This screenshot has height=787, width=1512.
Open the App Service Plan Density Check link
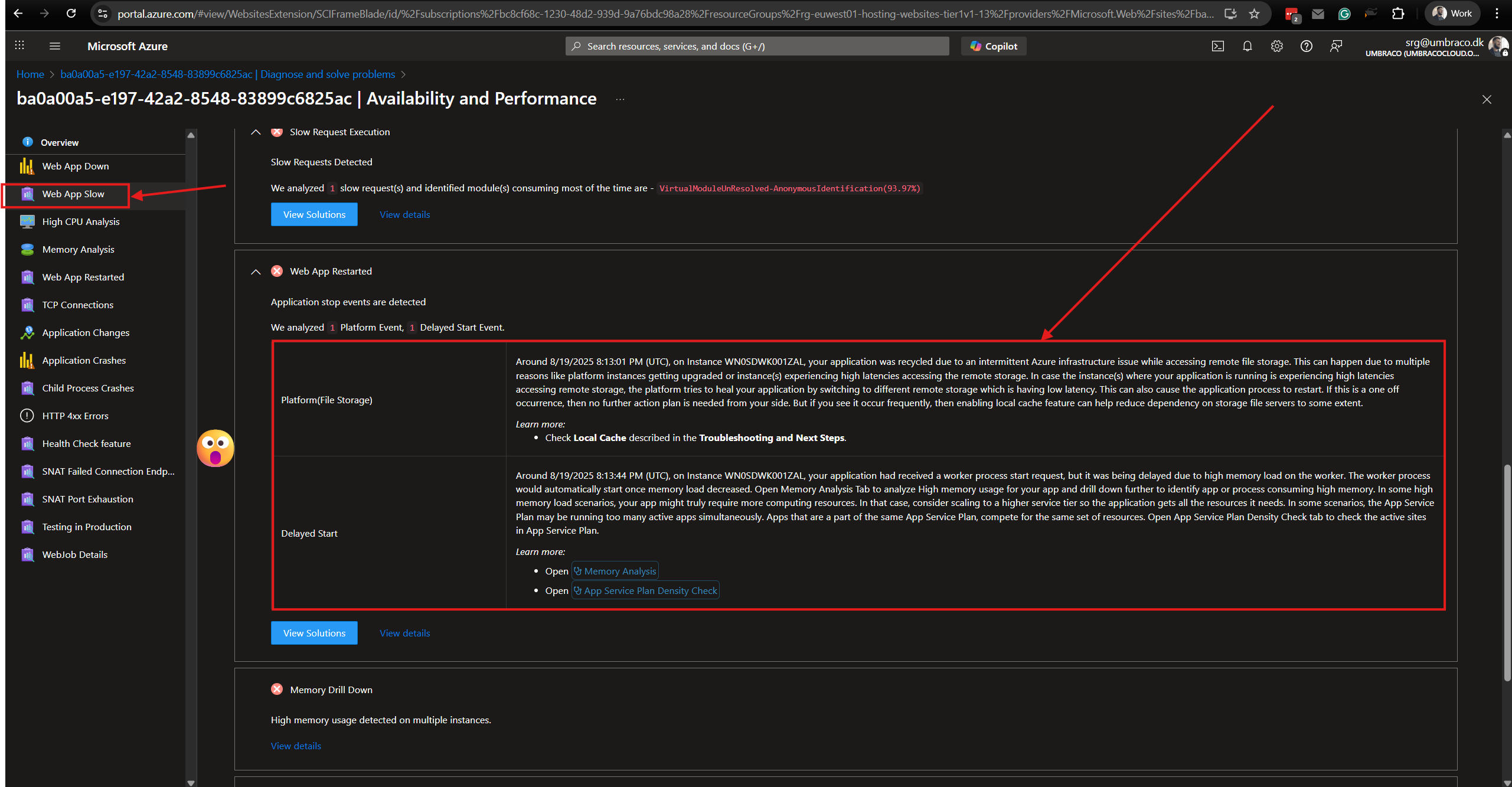646,591
